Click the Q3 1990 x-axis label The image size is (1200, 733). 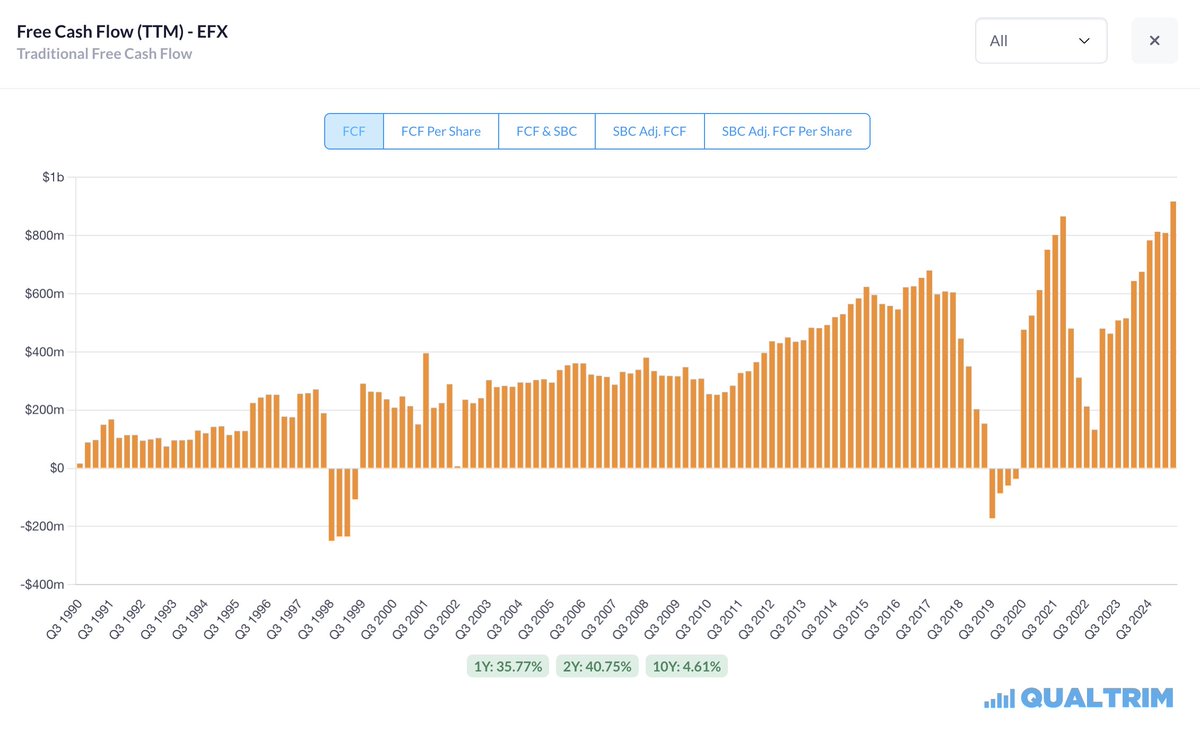[64, 618]
